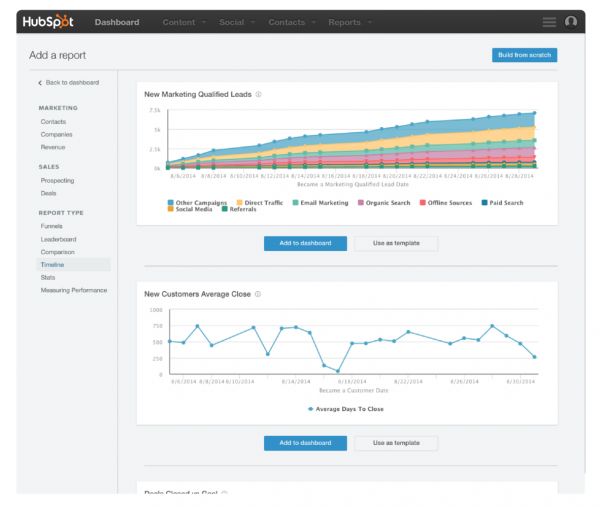Toggle Referrals legend entry
The height and width of the screenshot is (508, 600).
pos(239,209)
